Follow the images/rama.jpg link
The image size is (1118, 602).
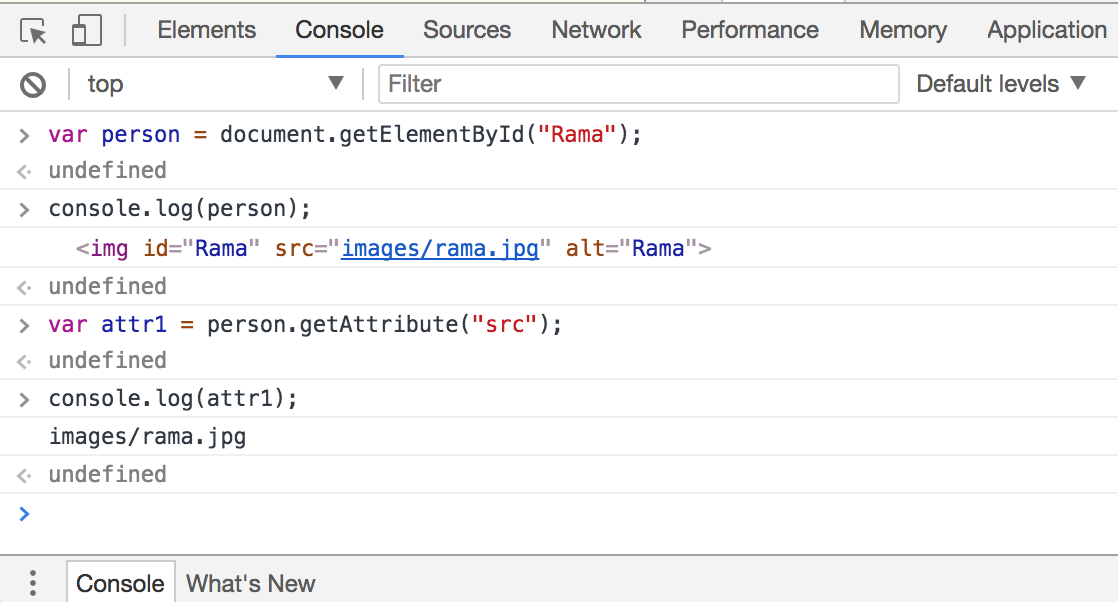(x=440, y=248)
